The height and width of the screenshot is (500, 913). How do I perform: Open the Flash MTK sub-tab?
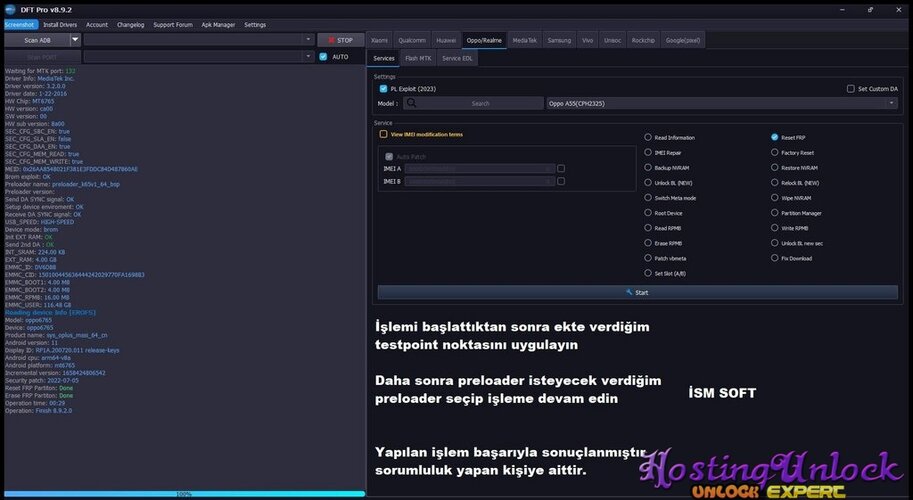pyautogui.click(x=418, y=58)
